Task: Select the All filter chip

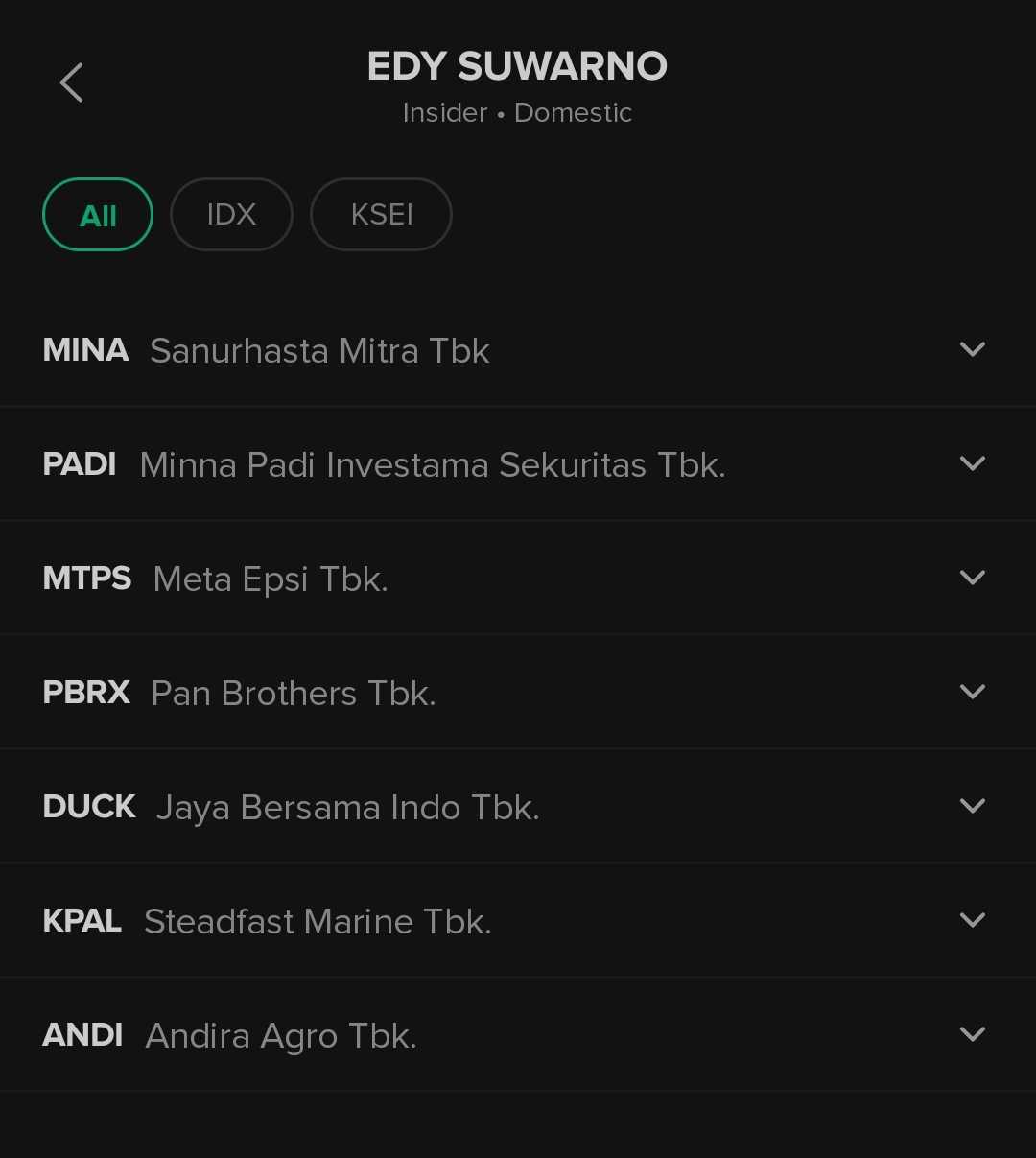Action: click(98, 215)
